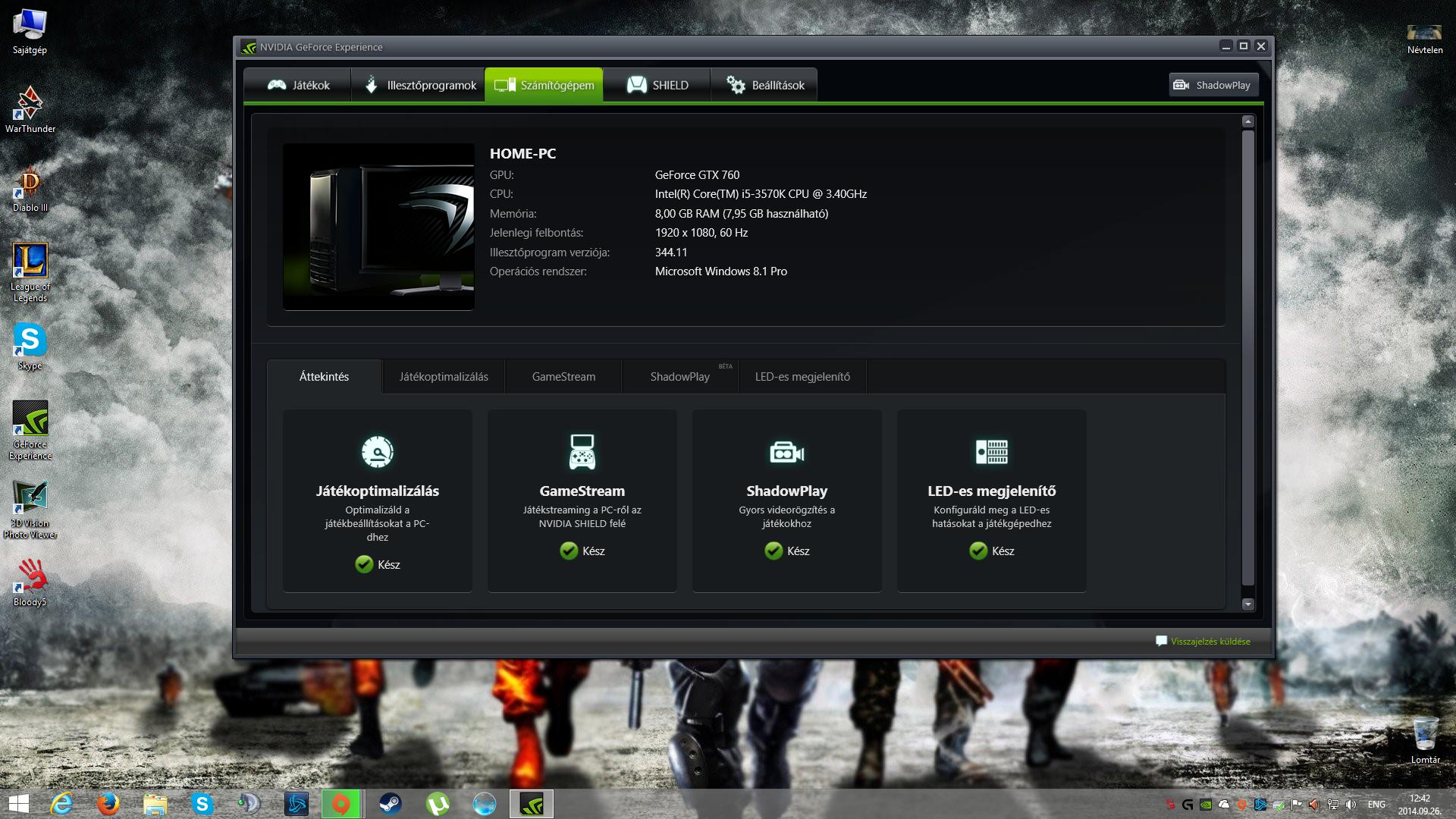Screen dimensions: 1456x819
Task: Select the ShadowPlay BÉTA sub-tab
Action: (680, 377)
